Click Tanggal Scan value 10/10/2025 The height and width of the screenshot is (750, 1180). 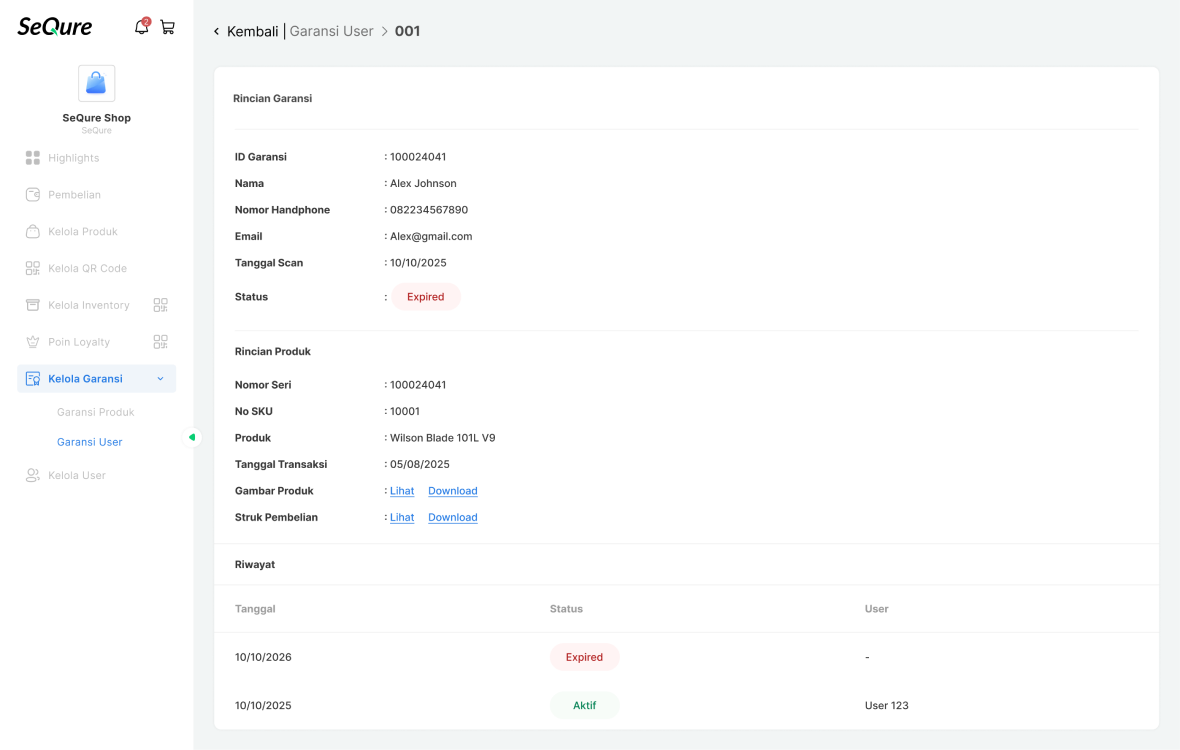(418, 263)
